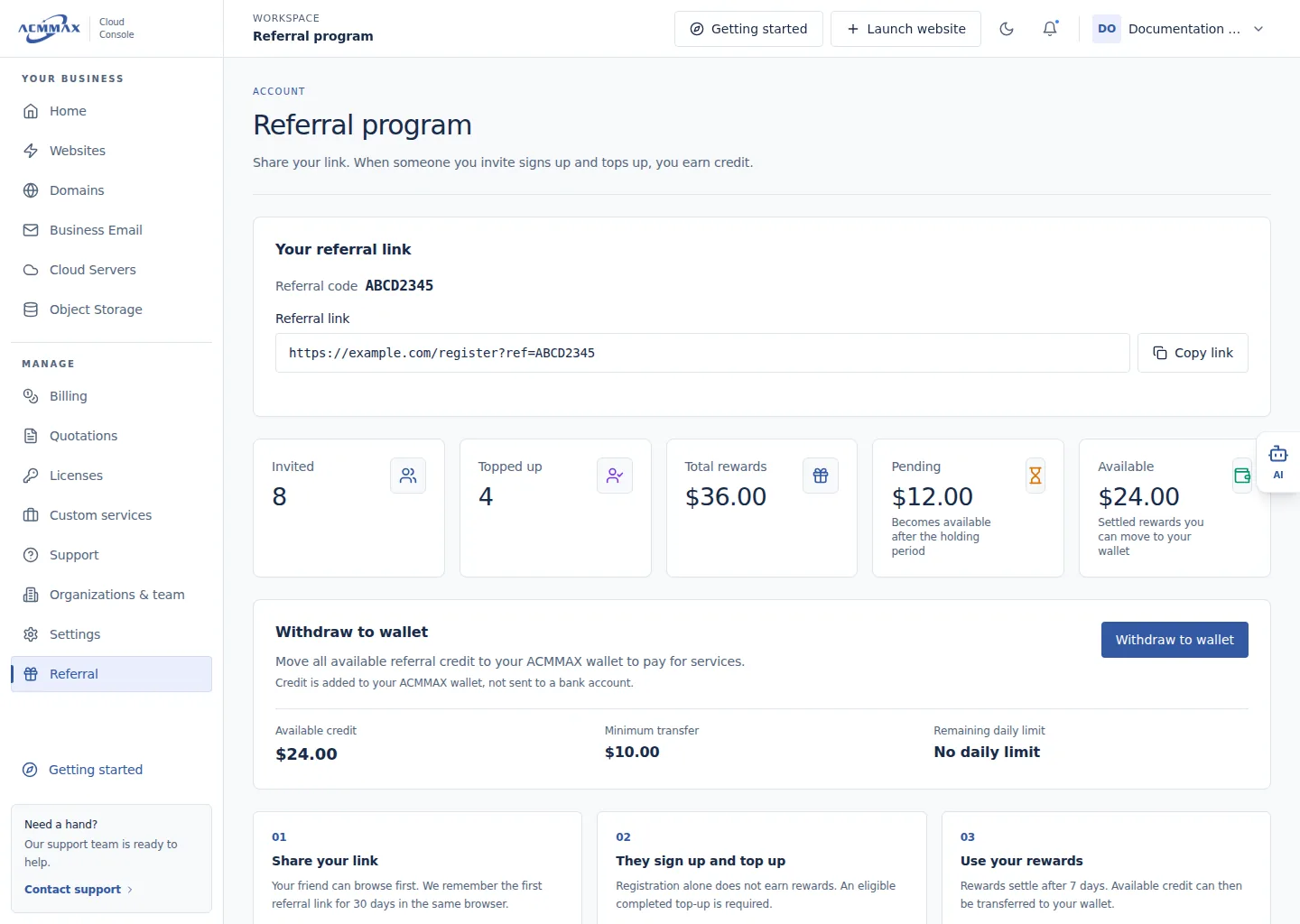Open Websites in sidebar

point(111,151)
